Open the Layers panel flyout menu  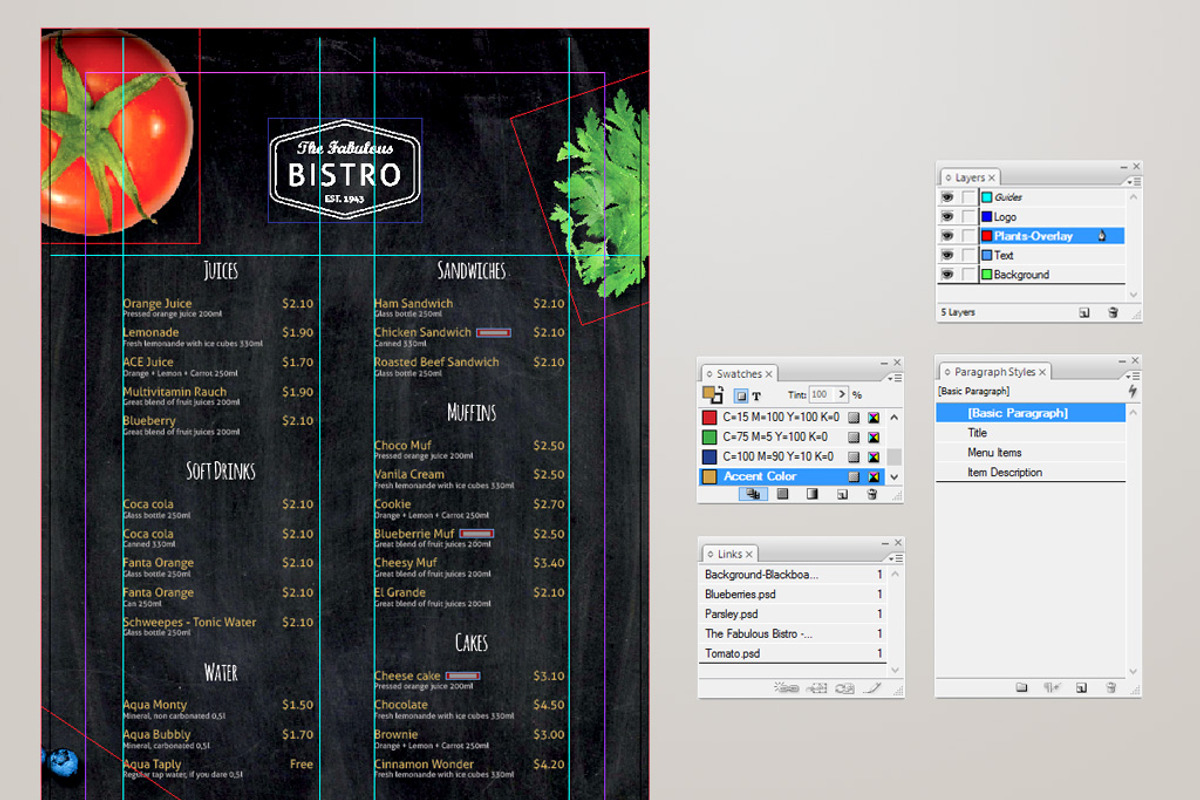pyautogui.click(x=1132, y=181)
